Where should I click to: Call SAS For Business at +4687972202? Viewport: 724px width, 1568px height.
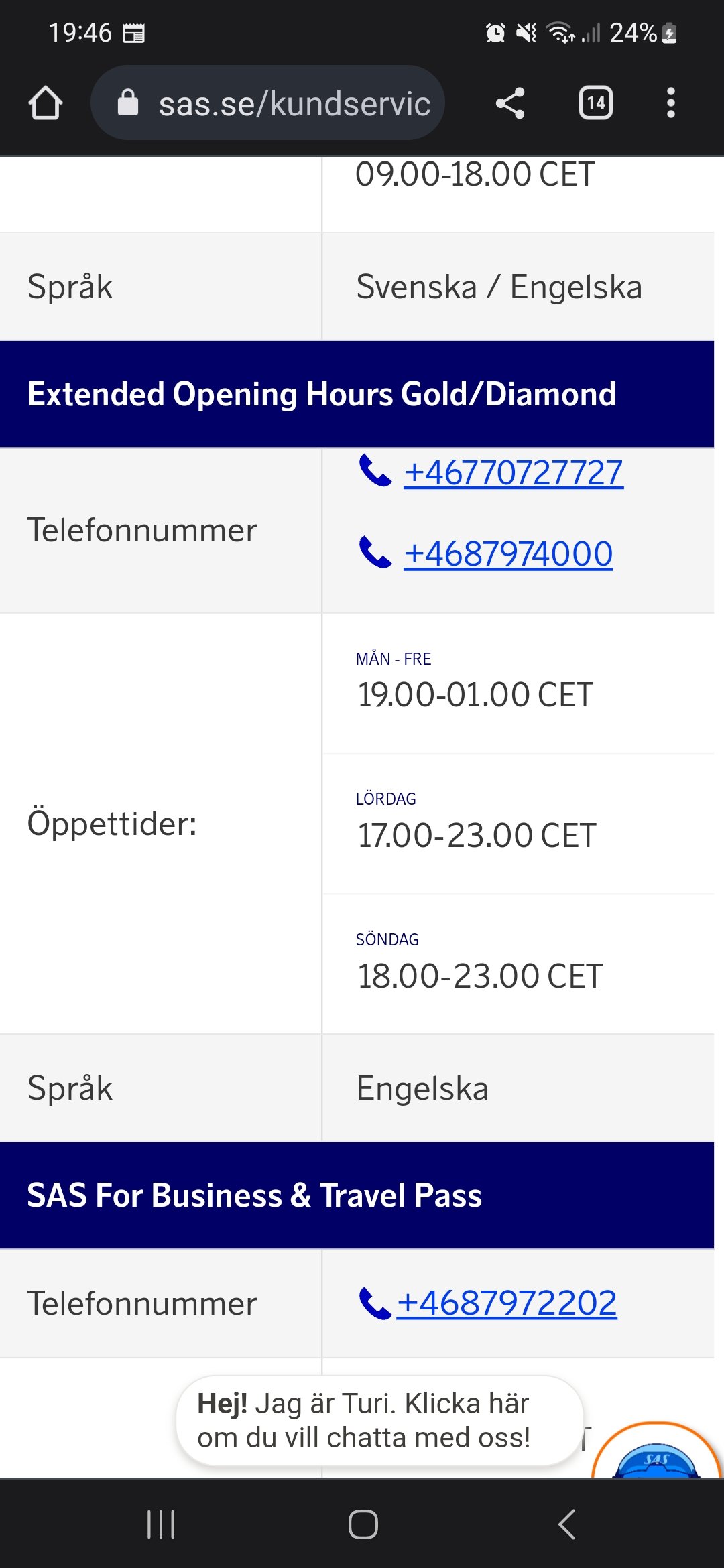(x=507, y=1303)
